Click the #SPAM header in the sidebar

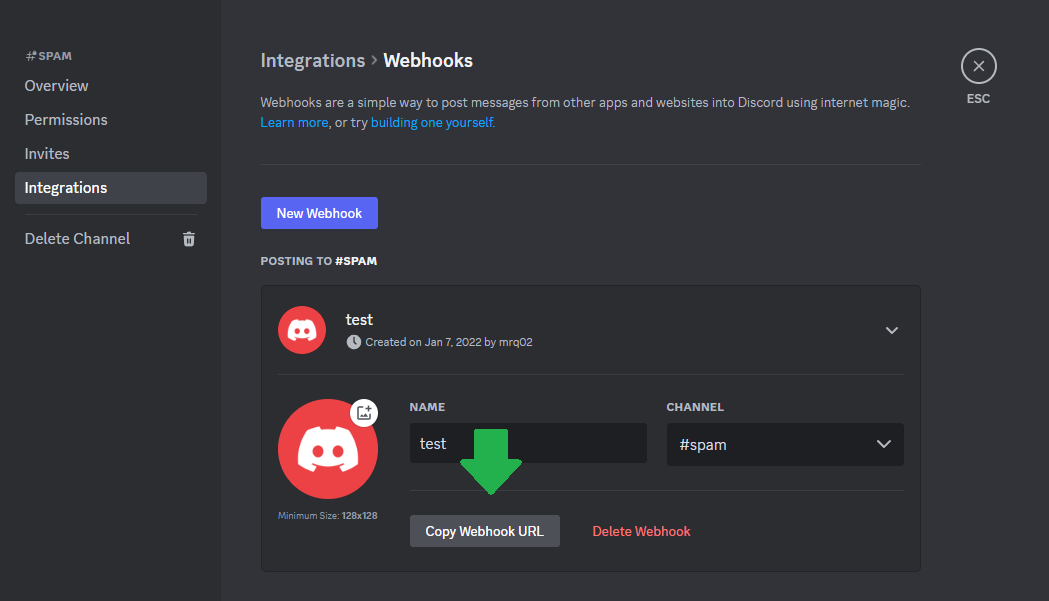48,56
